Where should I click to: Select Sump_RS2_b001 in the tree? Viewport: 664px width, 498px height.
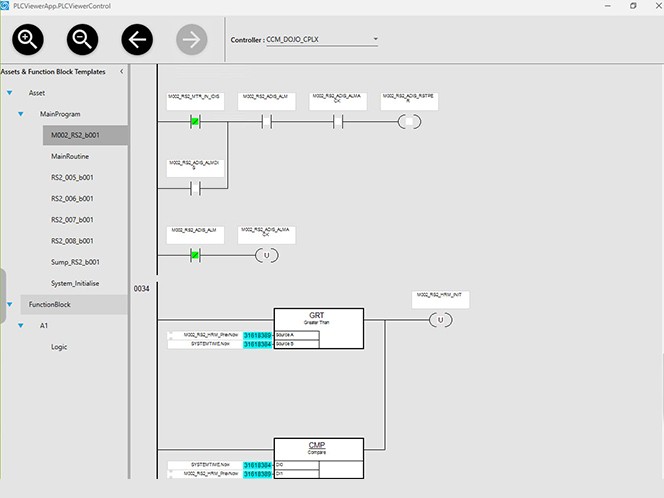(76, 262)
